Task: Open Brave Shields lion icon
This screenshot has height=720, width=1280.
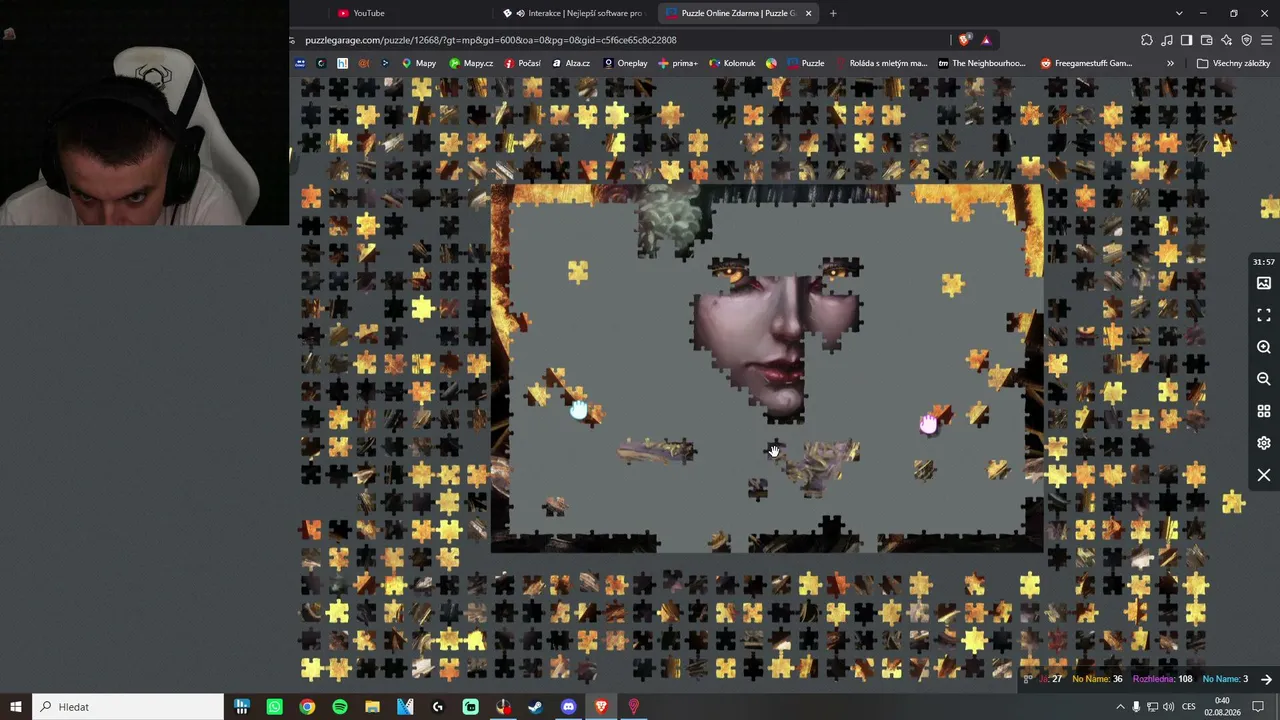Action: [x=964, y=40]
